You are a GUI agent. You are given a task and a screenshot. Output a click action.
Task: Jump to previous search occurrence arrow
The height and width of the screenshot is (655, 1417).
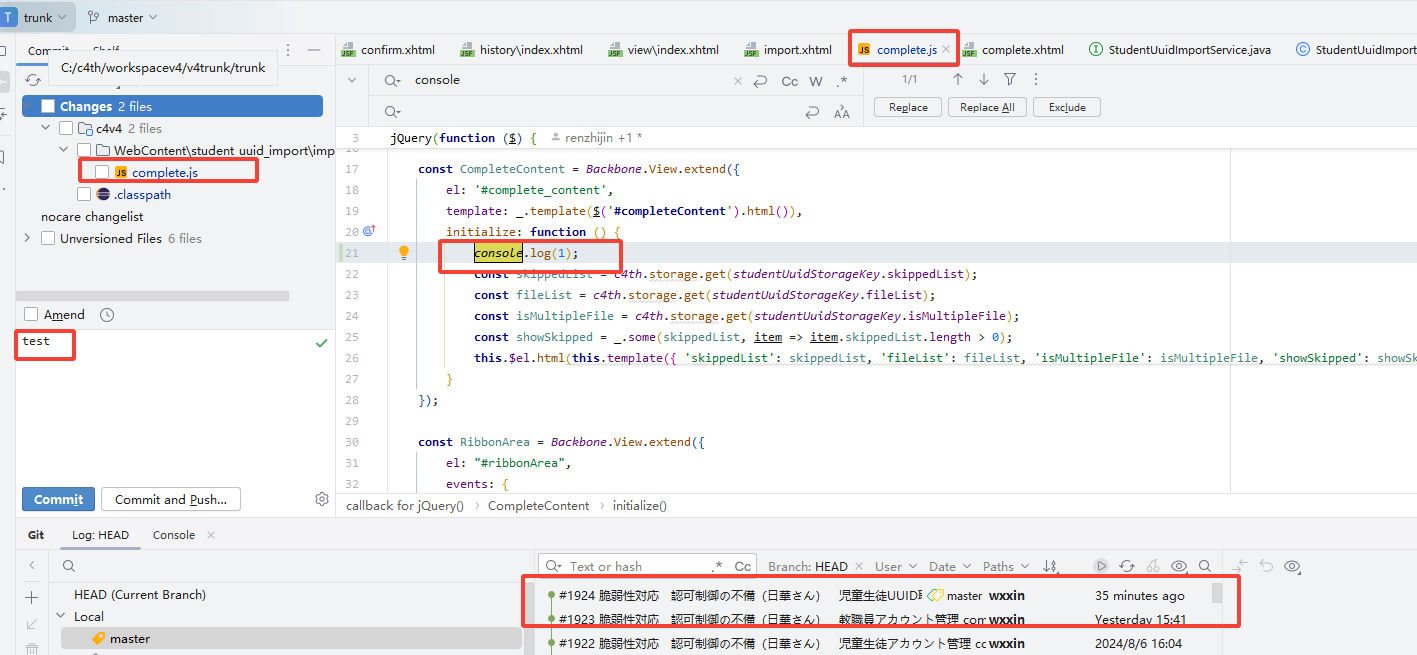point(957,79)
